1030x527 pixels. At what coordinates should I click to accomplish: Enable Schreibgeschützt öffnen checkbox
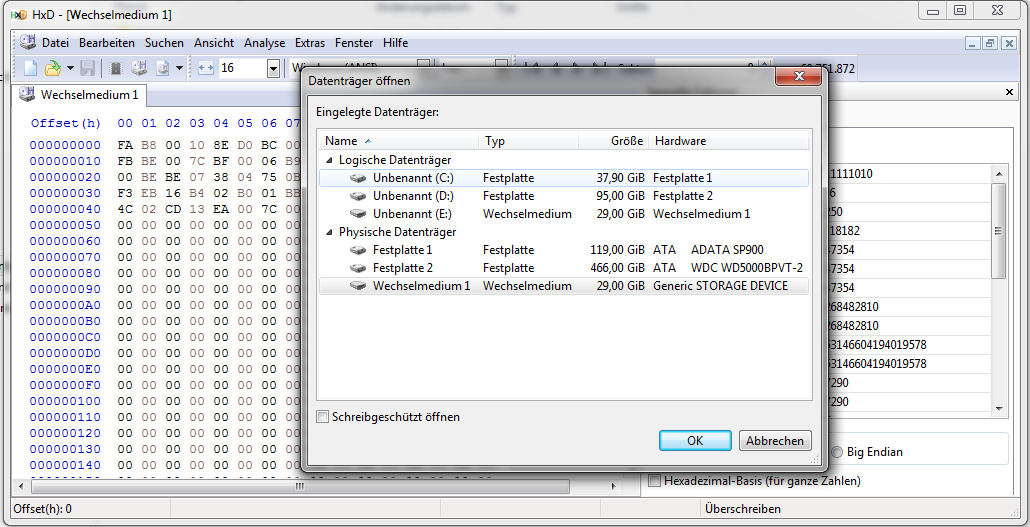pos(323,417)
